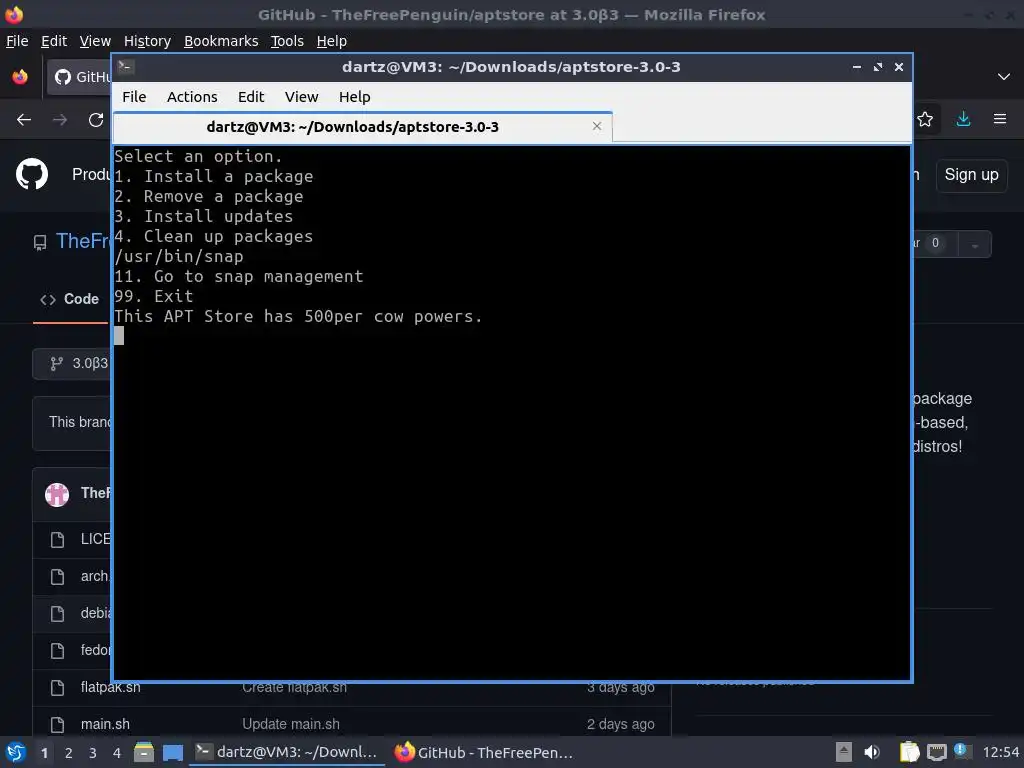
Task: Click the 12:54 clock
Action: click(1000, 752)
